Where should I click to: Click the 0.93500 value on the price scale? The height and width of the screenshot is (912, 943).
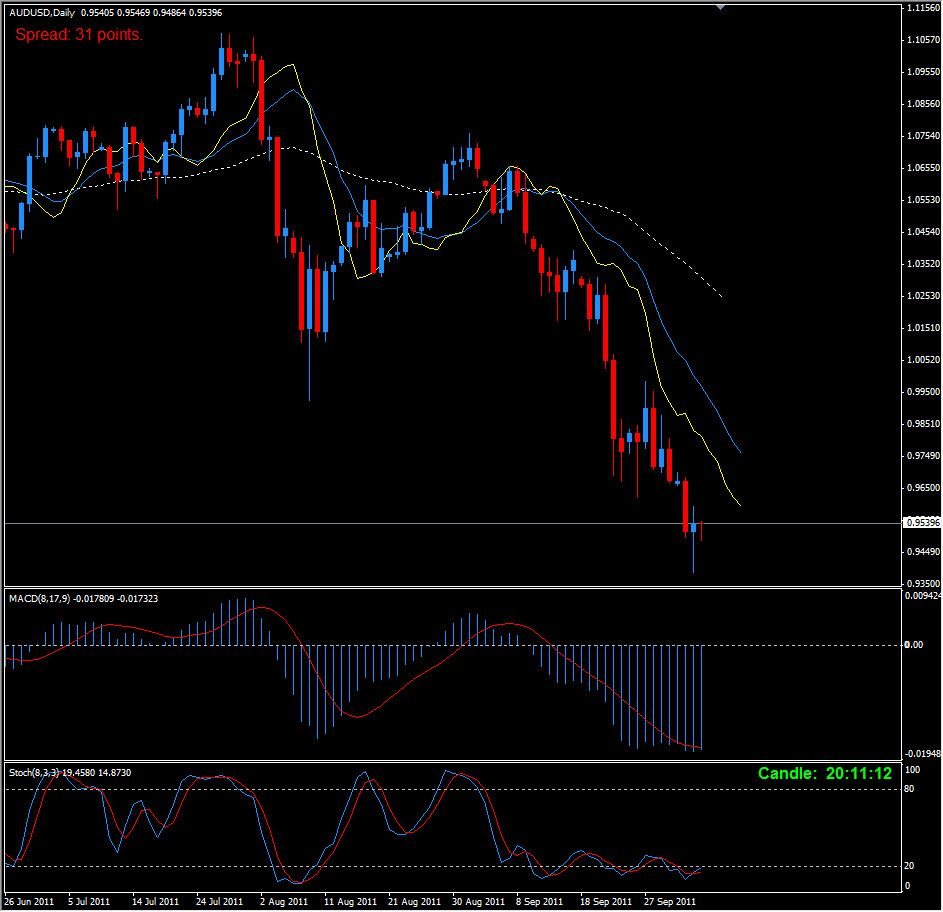click(x=922, y=583)
